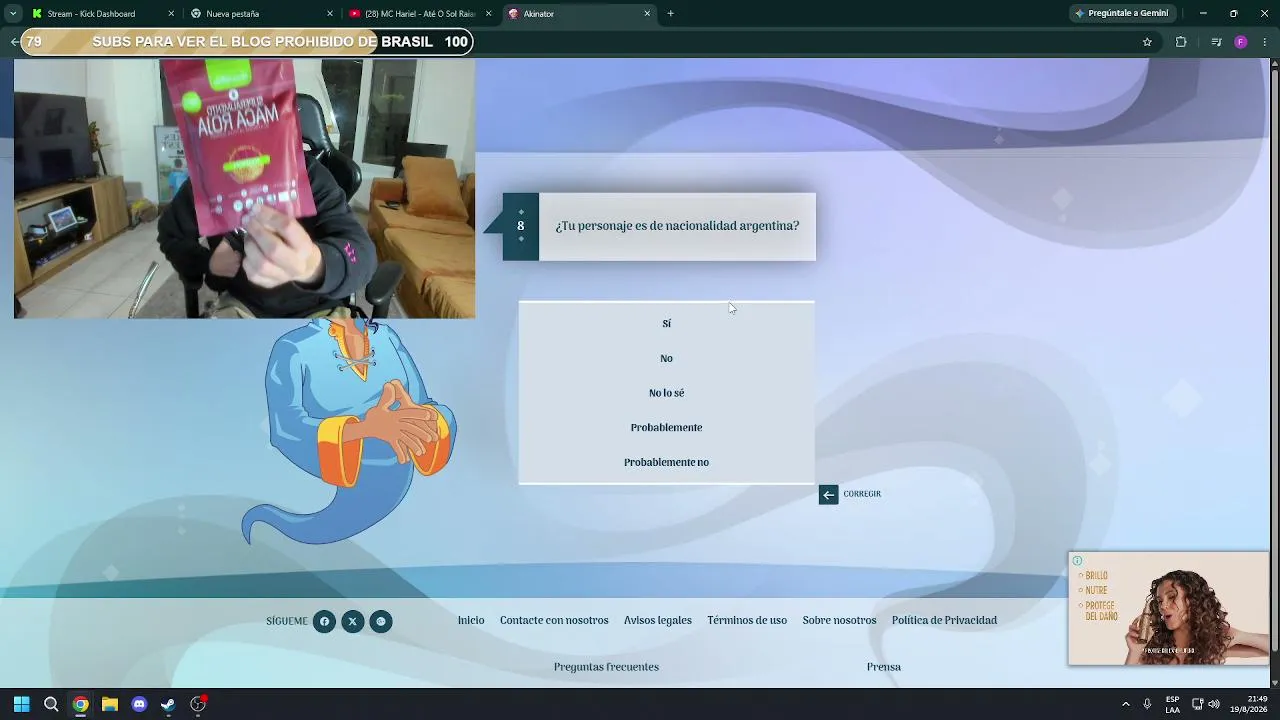Screen dimensions: 1280x720
Task: Expand the tab search dropdown
Action: click(13, 14)
